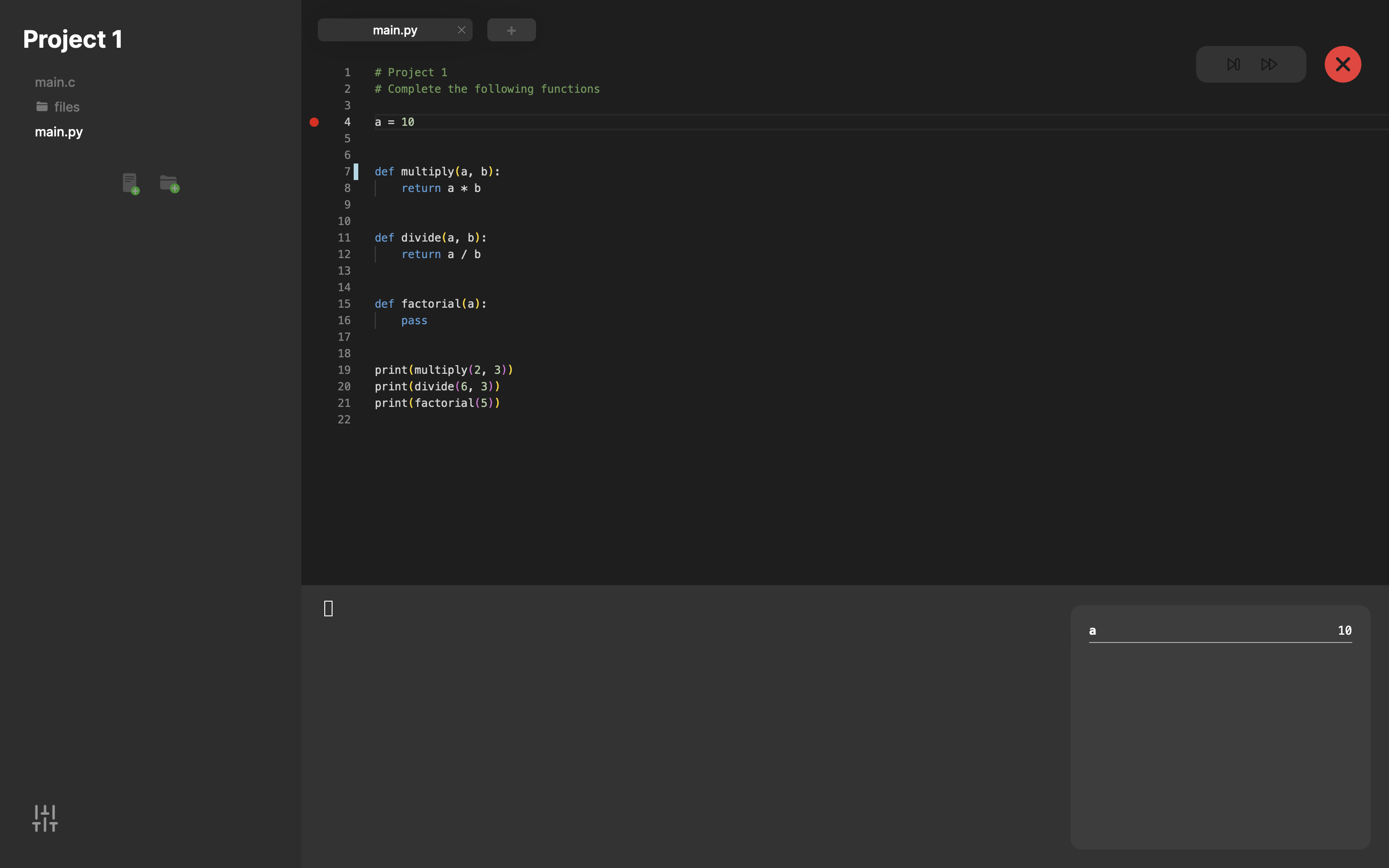The image size is (1389, 868).
Task: Switch to the main.py editor tab
Action: (x=395, y=30)
